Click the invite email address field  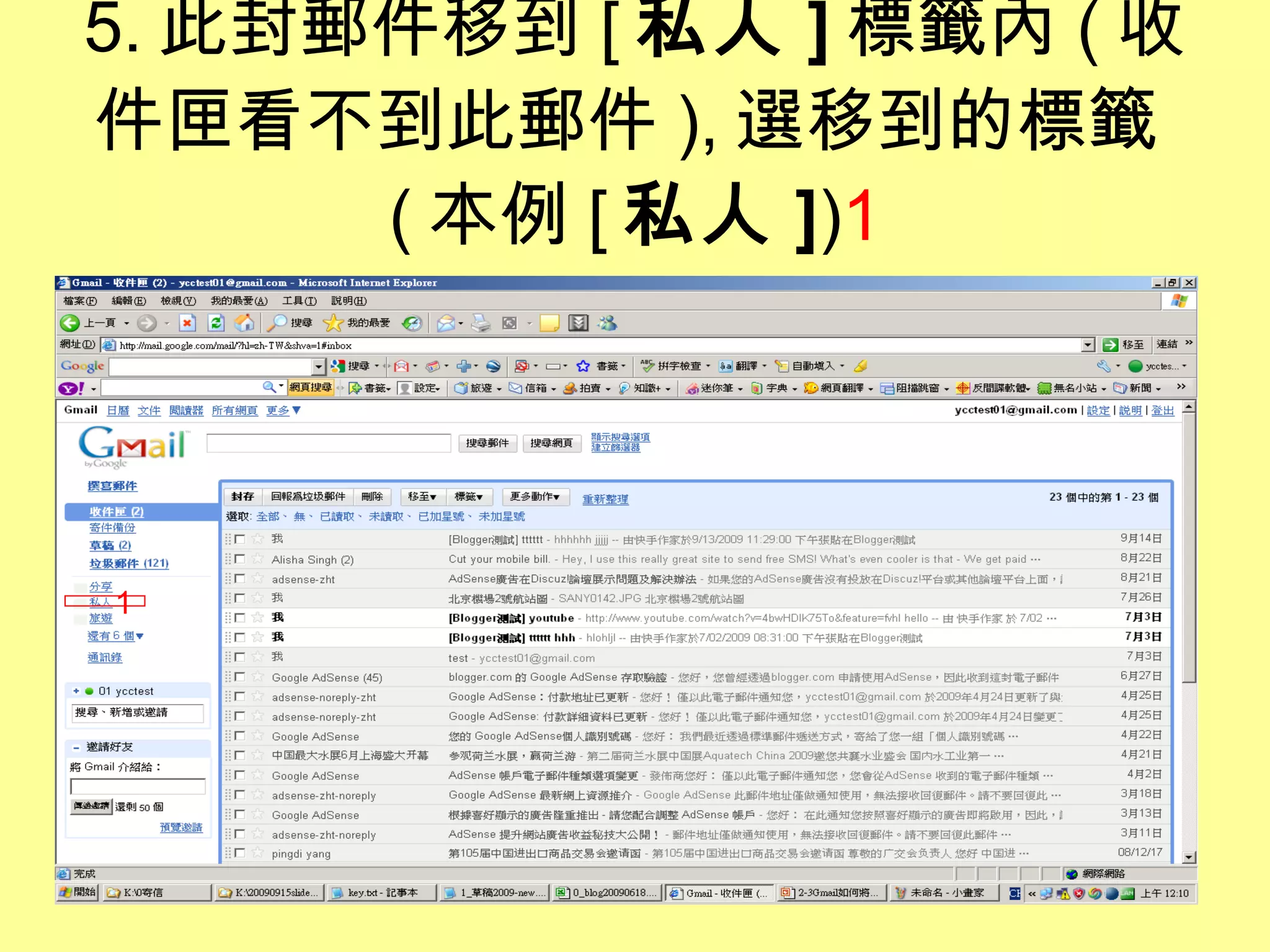(138, 787)
